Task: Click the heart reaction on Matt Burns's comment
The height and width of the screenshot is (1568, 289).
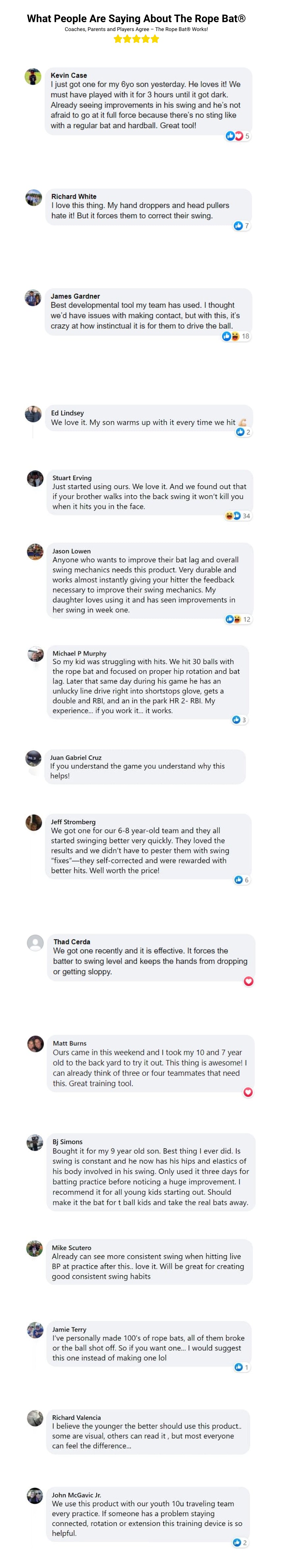Action: [248, 1092]
